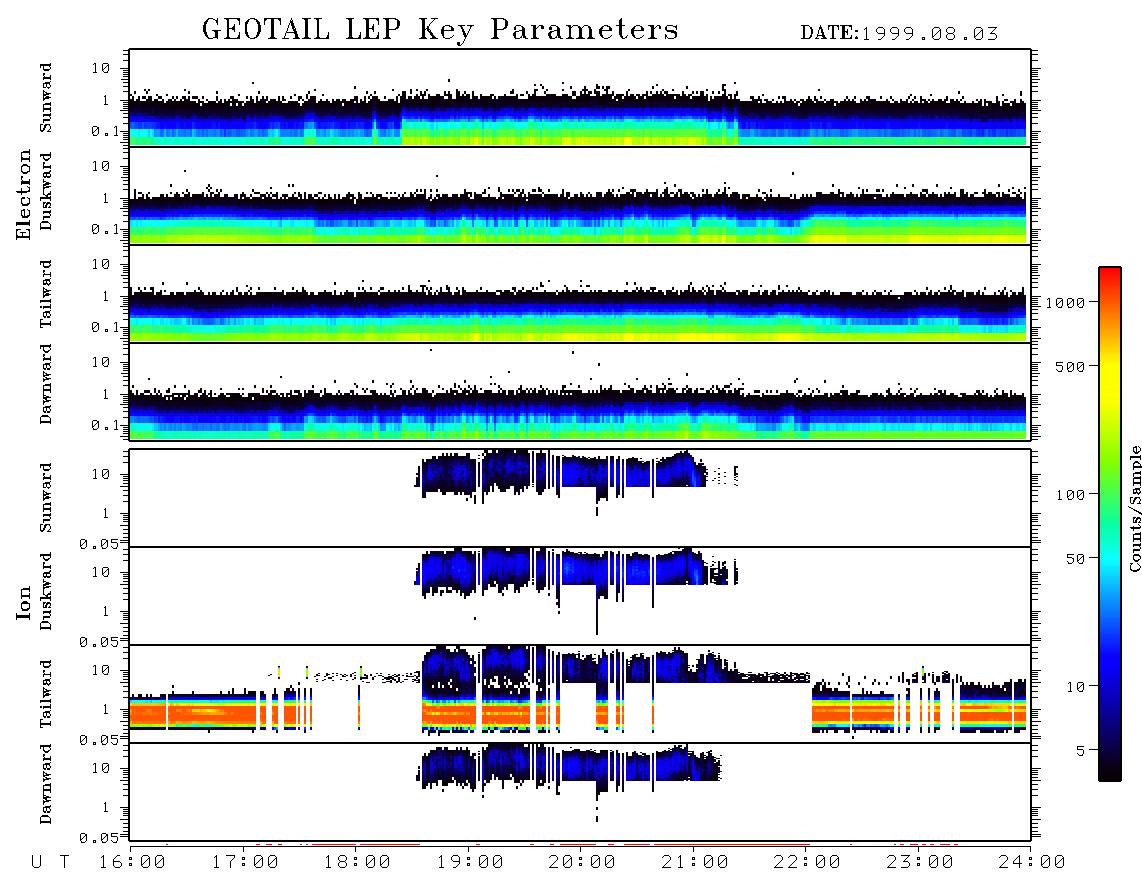
Task: Select the Electron "Duskward" panel label
Action: coord(46,191)
